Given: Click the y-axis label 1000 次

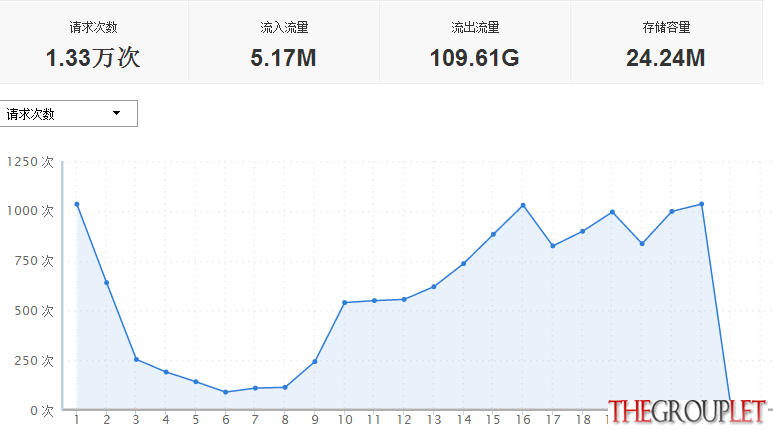Looking at the screenshot, I should pos(30,211).
